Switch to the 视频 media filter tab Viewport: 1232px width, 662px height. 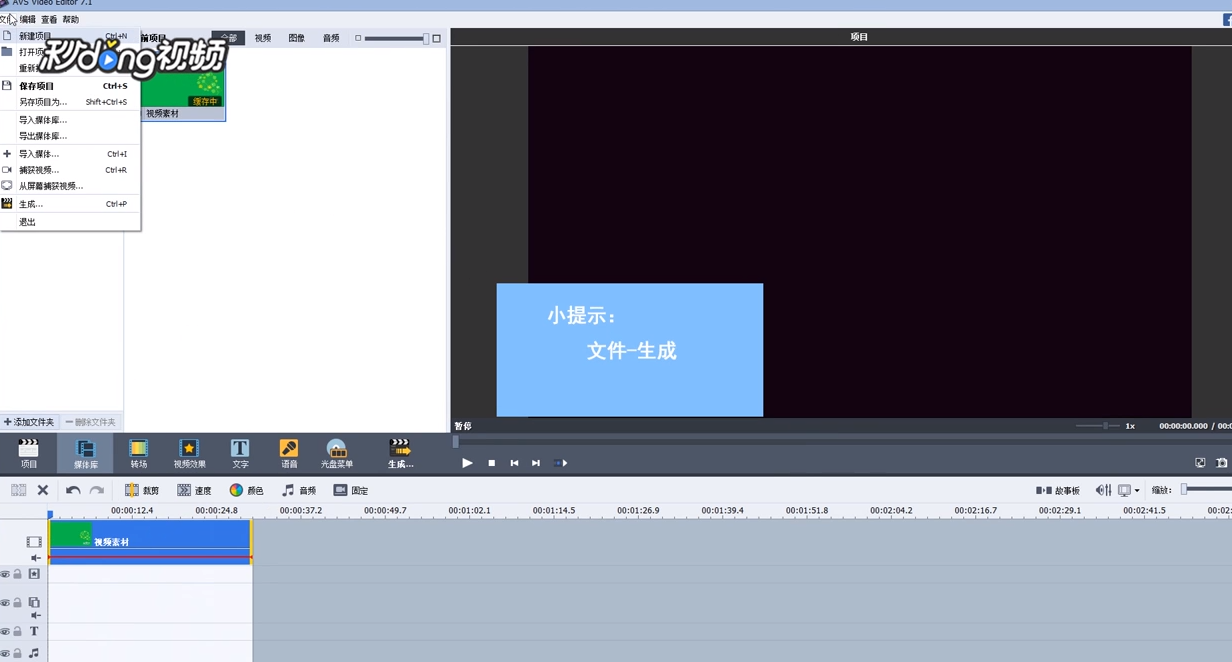pyautogui.click(x=262, y=37)
